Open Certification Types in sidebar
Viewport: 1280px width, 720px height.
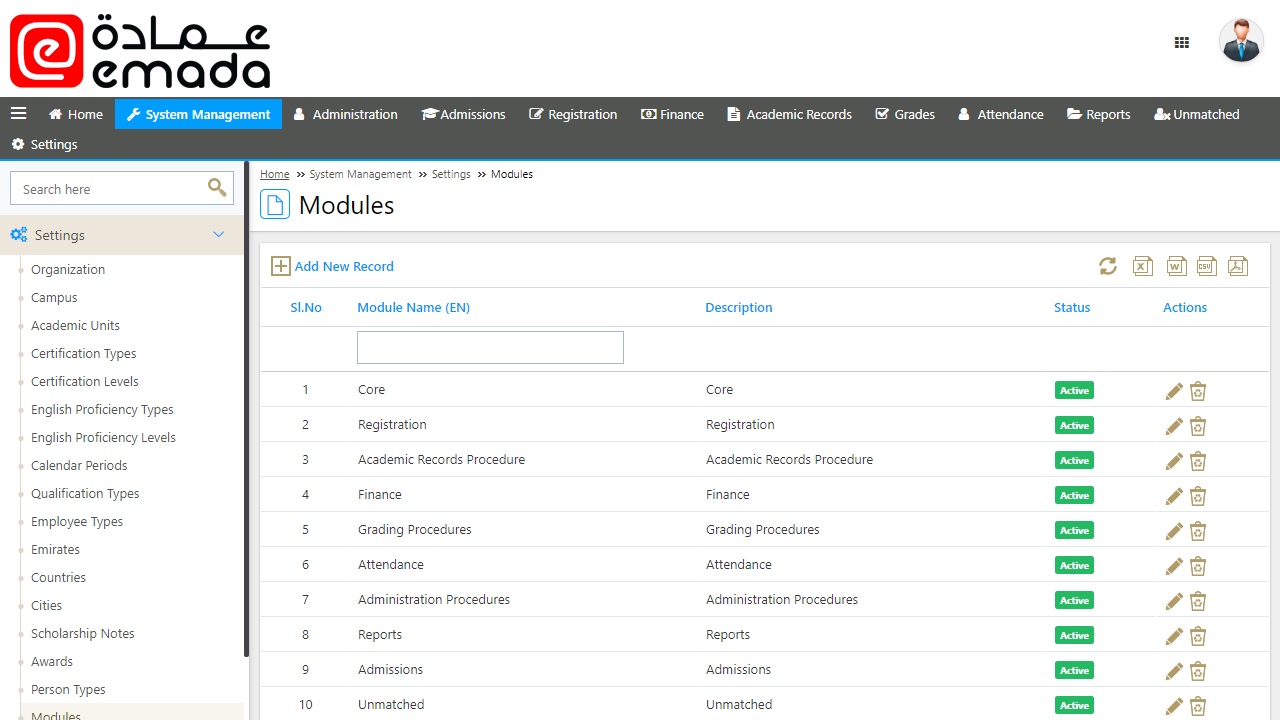coord(83,353)
